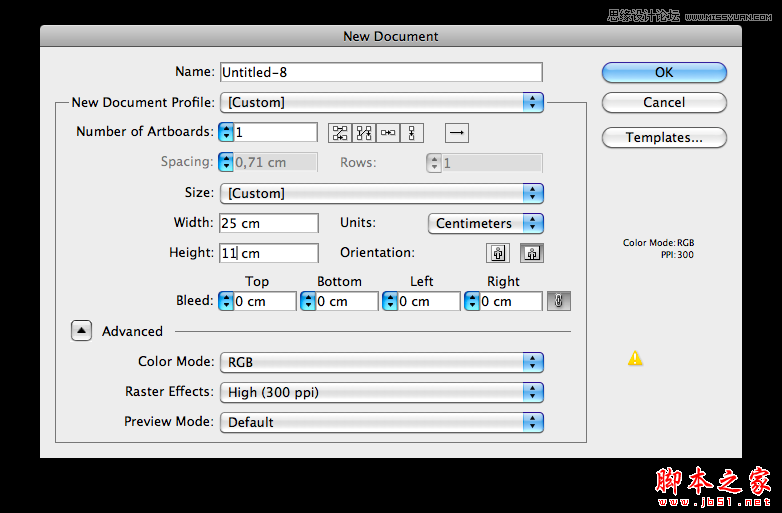Choose Arrange by Column artboard layout

tap(412, 132)
